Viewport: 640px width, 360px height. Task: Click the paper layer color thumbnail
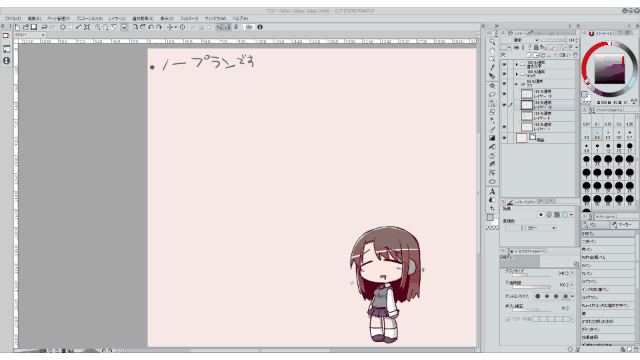(x=521, y=138)
